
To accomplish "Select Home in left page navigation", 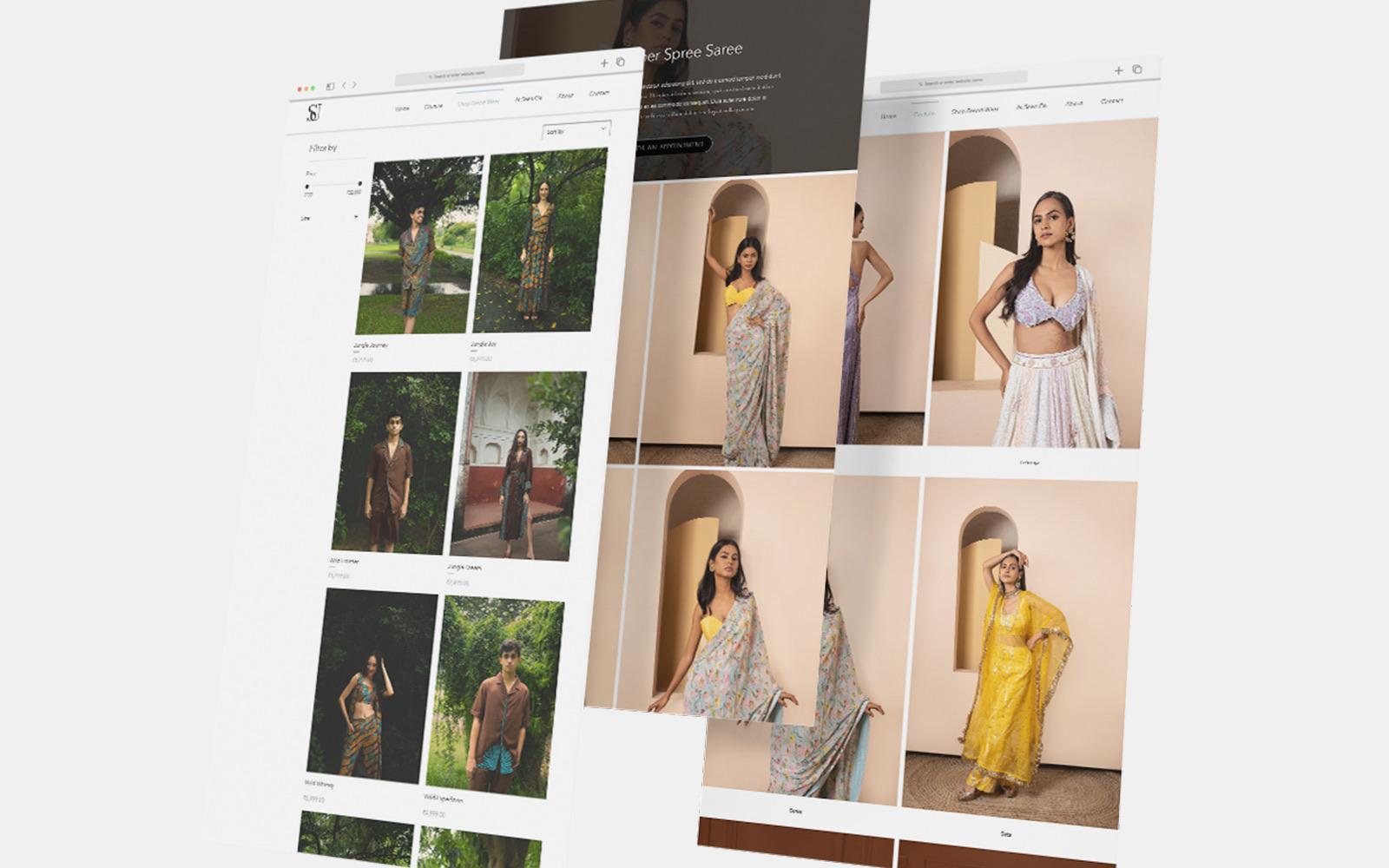I will [402, 108].
